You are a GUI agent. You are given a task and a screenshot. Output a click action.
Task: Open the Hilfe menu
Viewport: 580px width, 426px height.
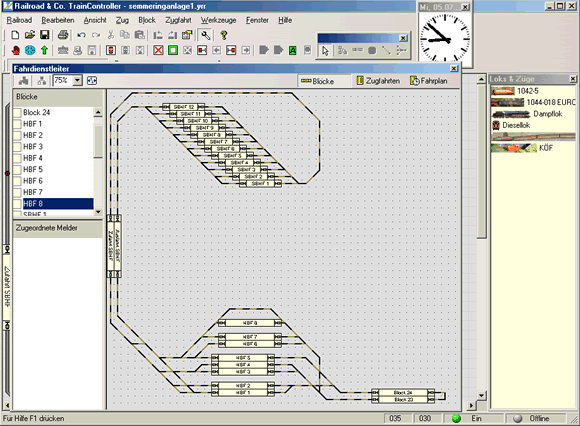pos(285,20)
